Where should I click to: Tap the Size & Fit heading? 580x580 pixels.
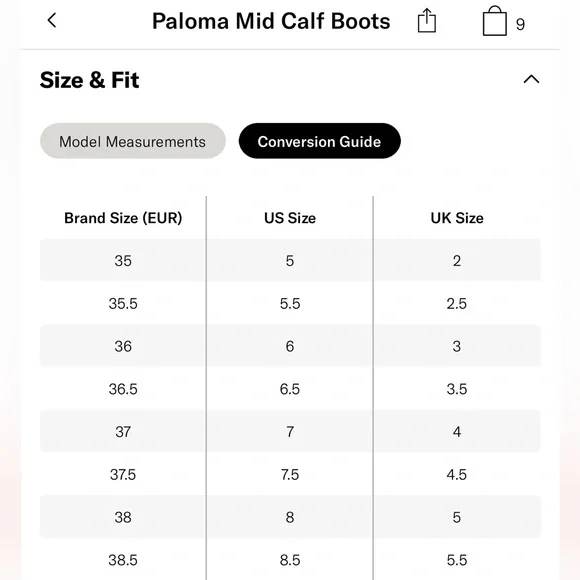[90, 80]
